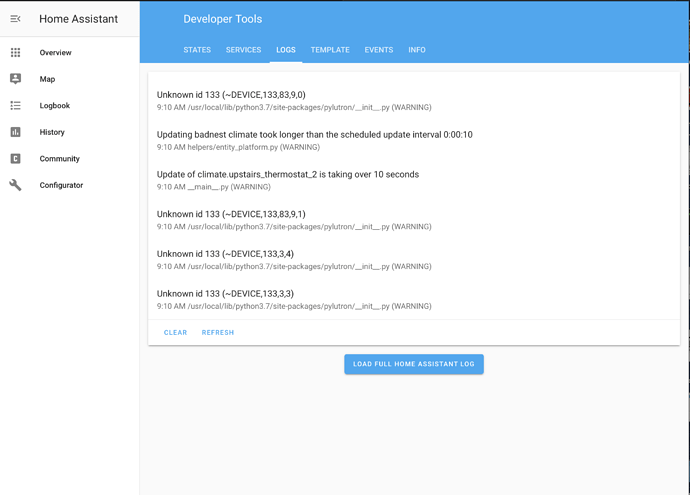Collapse the sidebar with the menu icon

click(15, 19)
